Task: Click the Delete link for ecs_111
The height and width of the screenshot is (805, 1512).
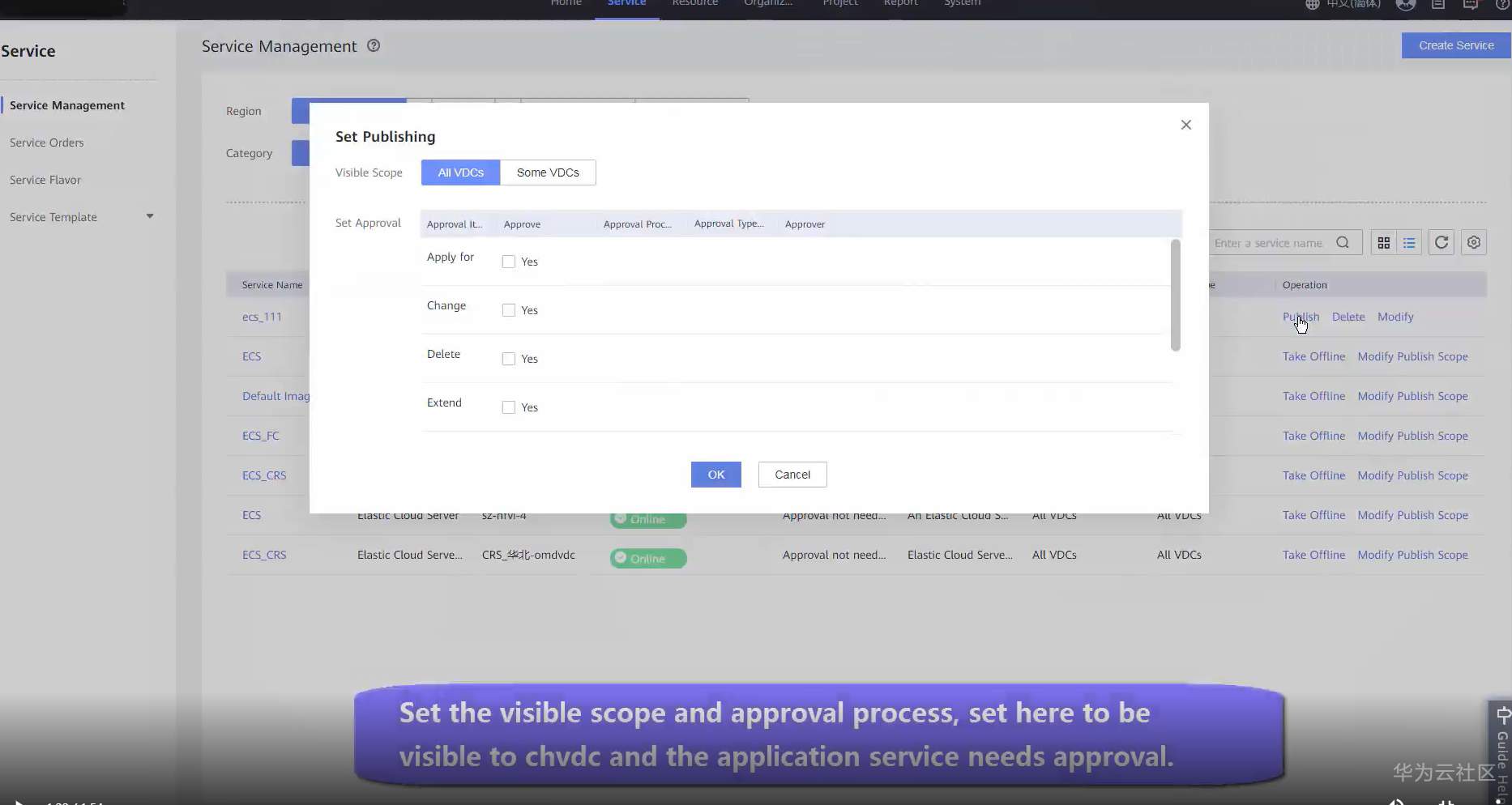Action: [x=1348, y=317]
